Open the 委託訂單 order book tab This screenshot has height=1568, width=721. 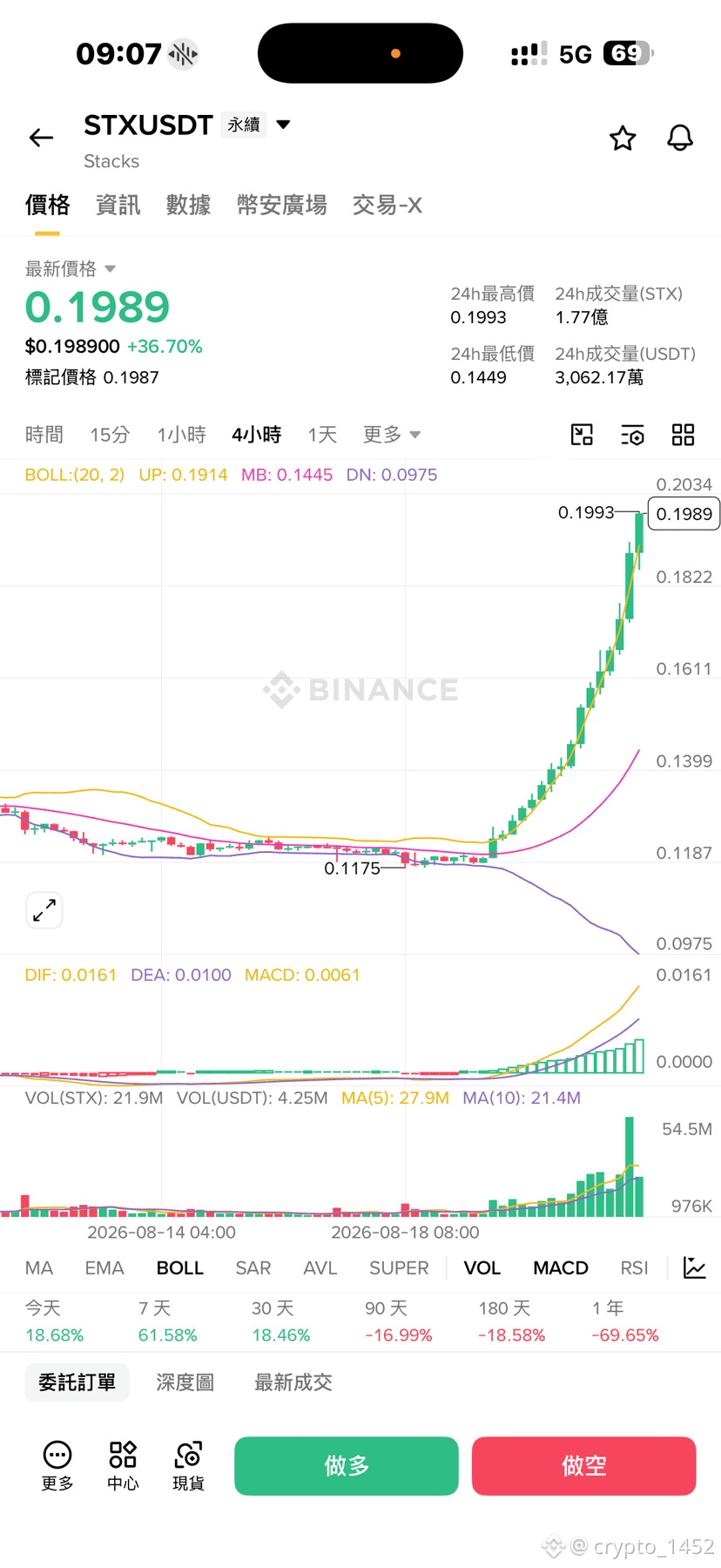pyautogui.click(x=77, y=1382)
